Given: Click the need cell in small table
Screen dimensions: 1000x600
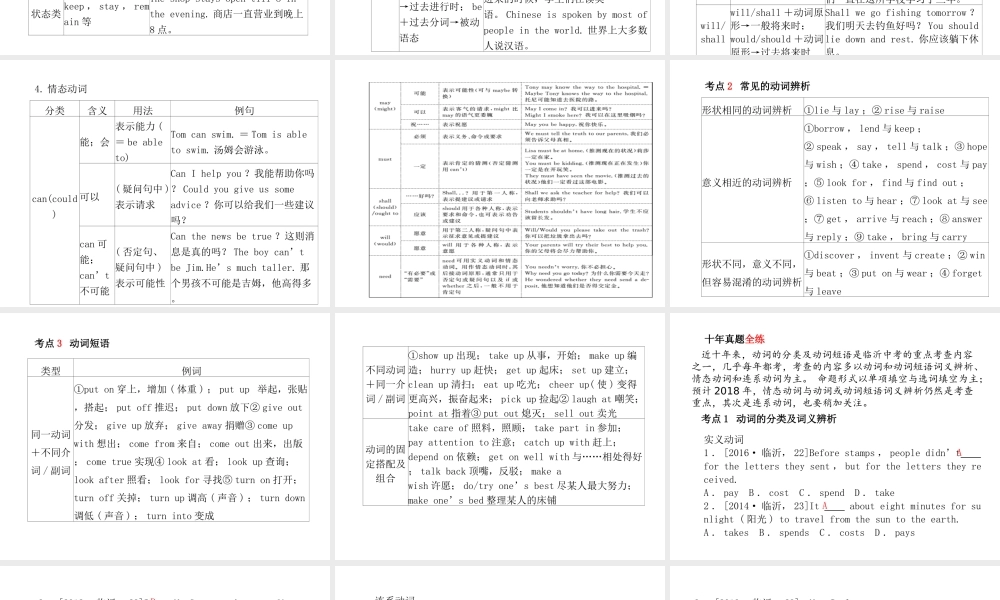Looking at the screenshot, I should pyautogui.click(x=385, y=276).
